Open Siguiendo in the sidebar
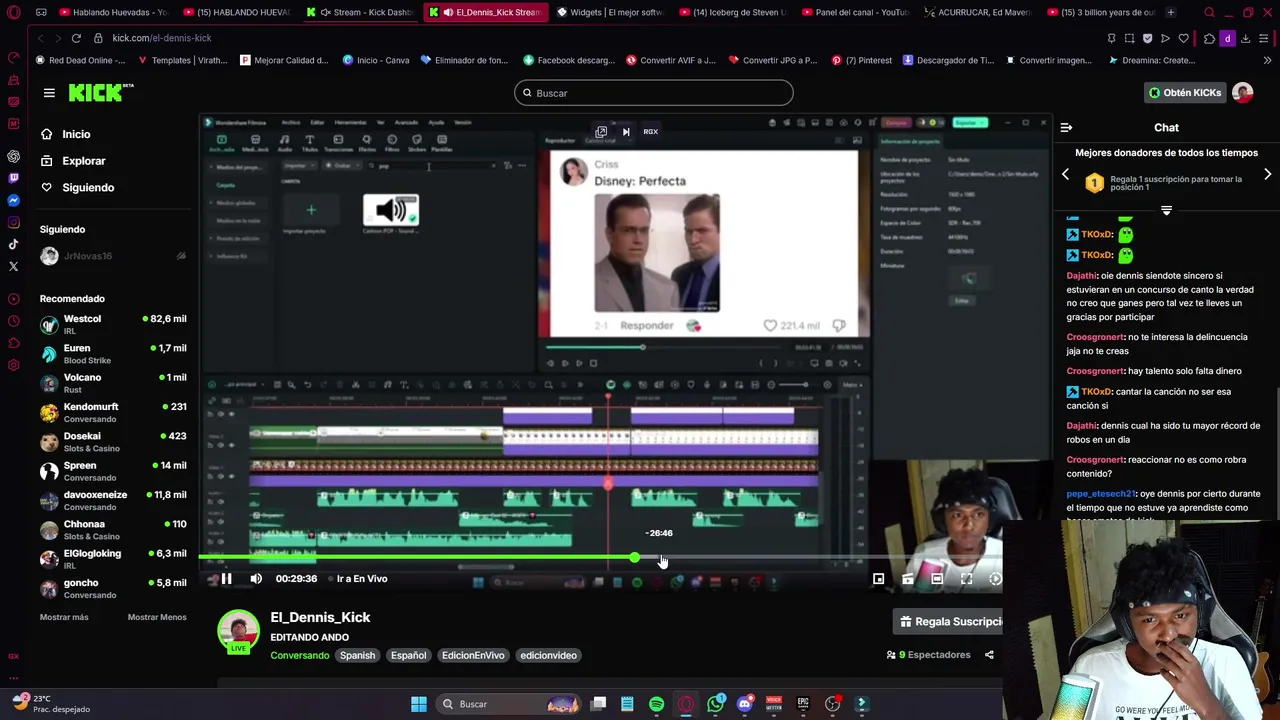The height and width of the screenshot is (720, 1280). (78, 188)
